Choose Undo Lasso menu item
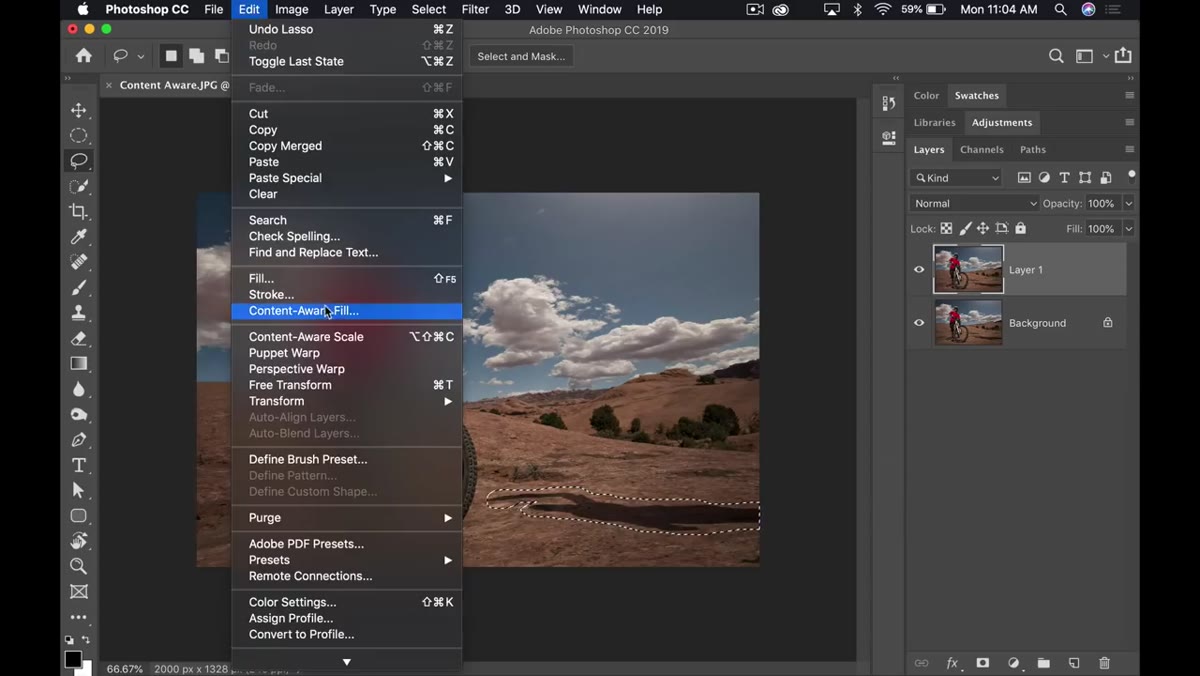Screen dimensions: 1200x676 (346, 29)
